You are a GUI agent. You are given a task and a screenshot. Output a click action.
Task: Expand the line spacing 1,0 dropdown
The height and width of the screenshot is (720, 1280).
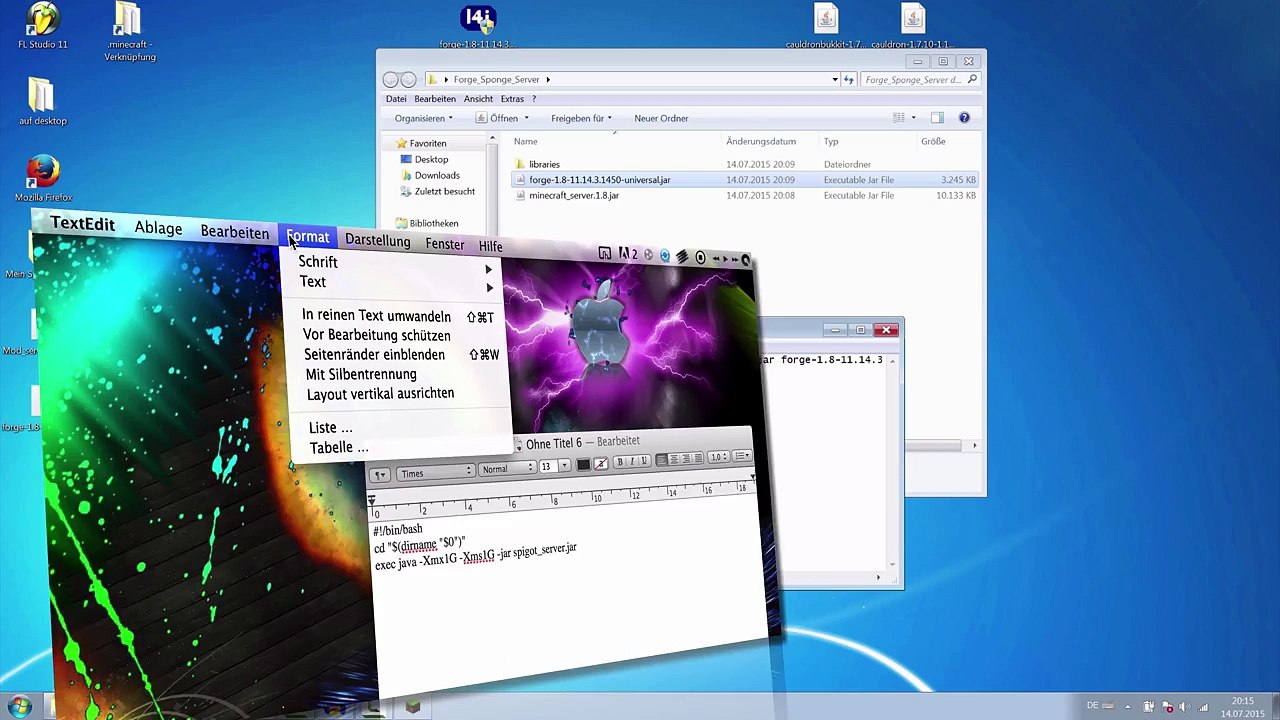pyautogui.click(x=718, y=458)
